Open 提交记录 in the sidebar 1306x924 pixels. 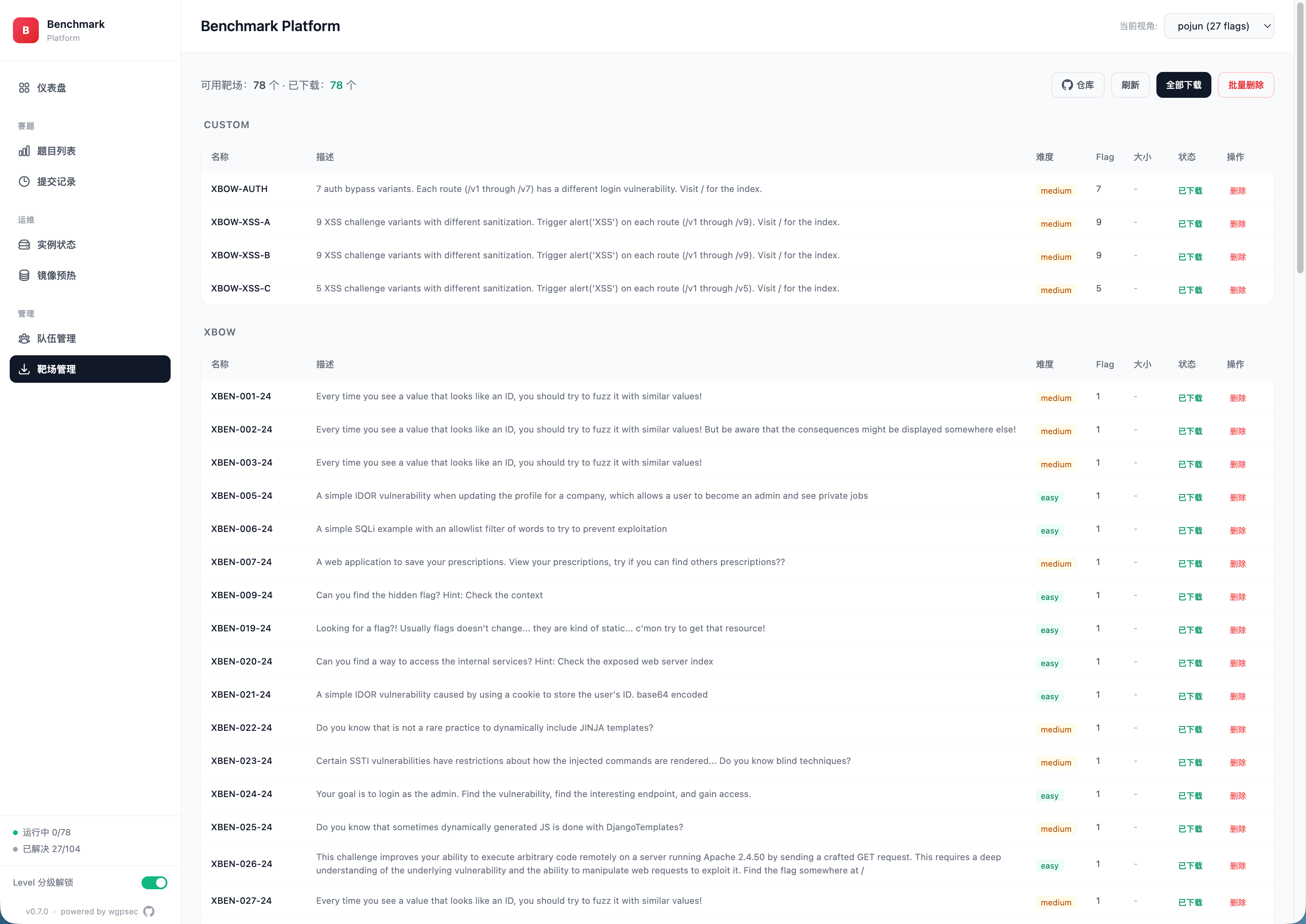pos(90,181)
